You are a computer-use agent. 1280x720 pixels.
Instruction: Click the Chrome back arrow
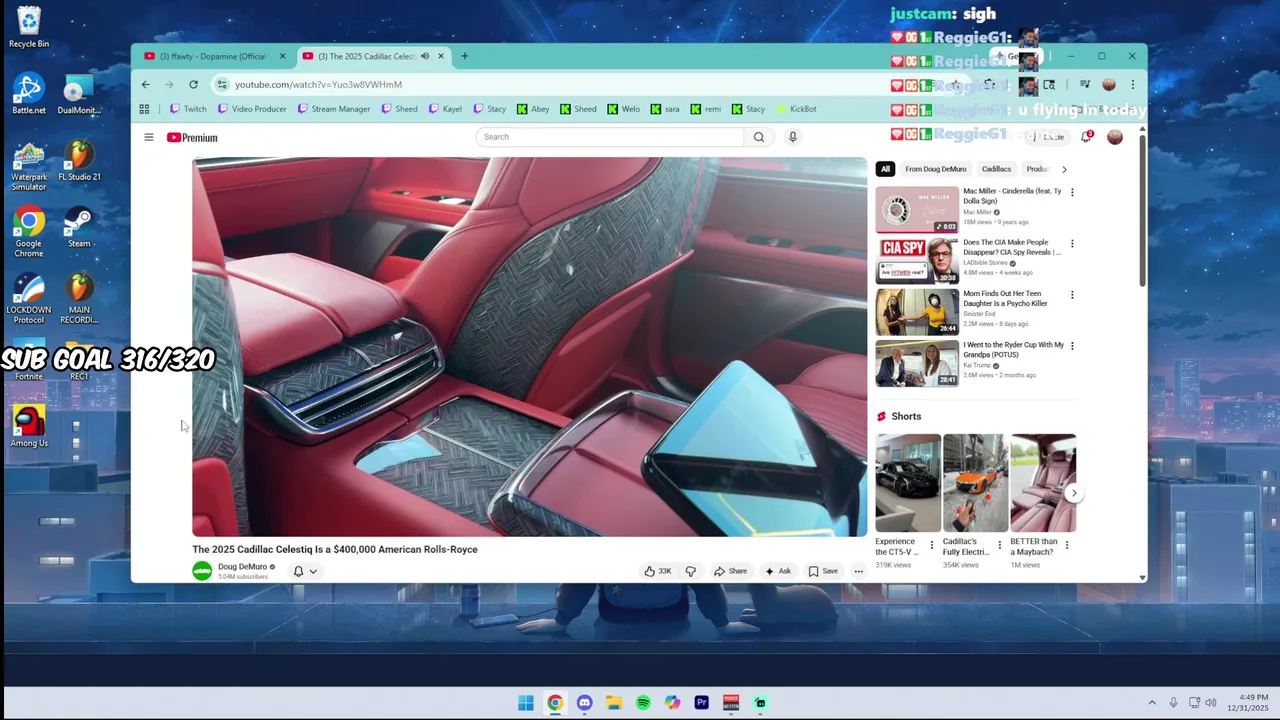point(146,84)
